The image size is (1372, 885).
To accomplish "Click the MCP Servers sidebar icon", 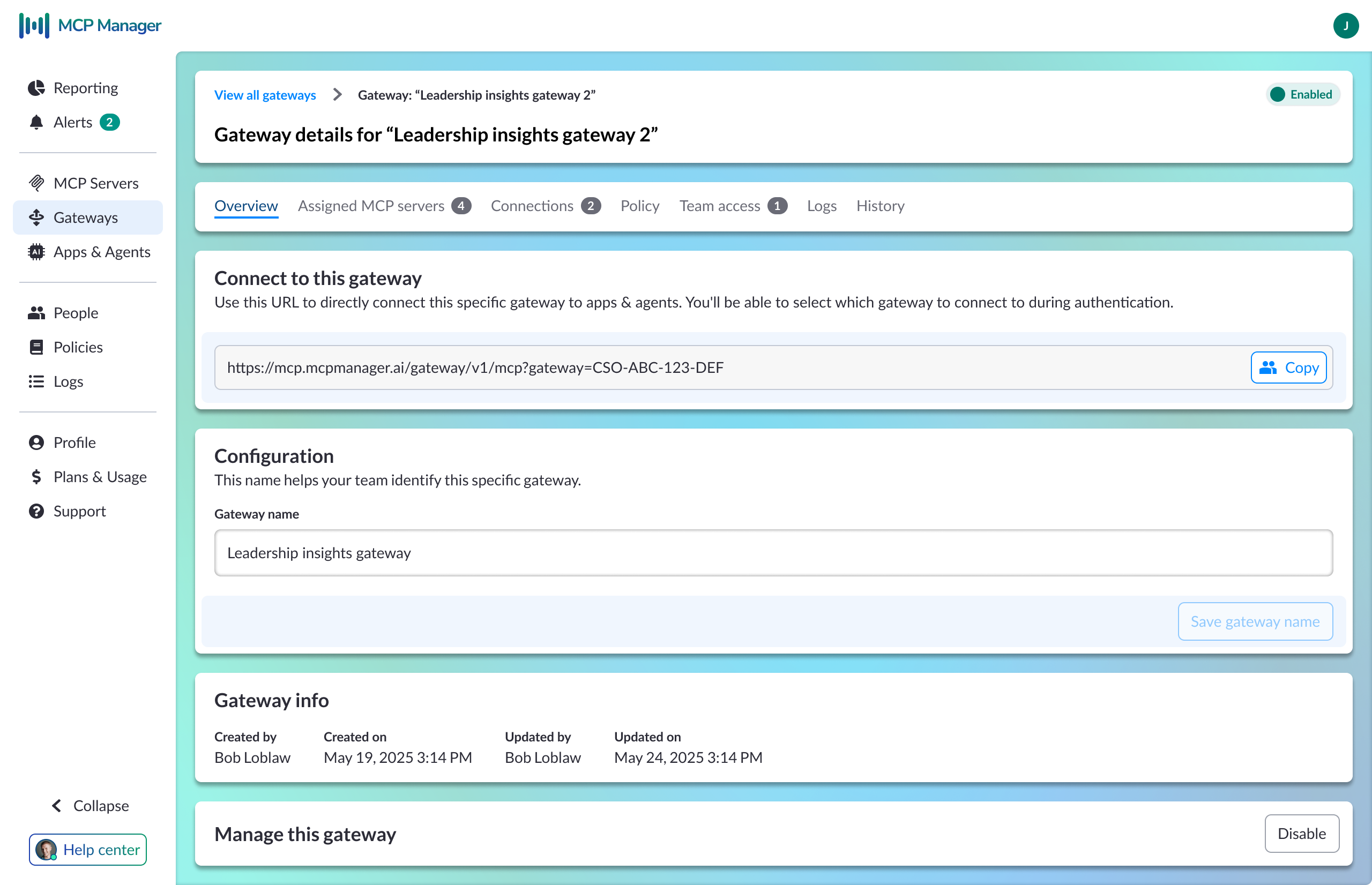I will (36, 183).
